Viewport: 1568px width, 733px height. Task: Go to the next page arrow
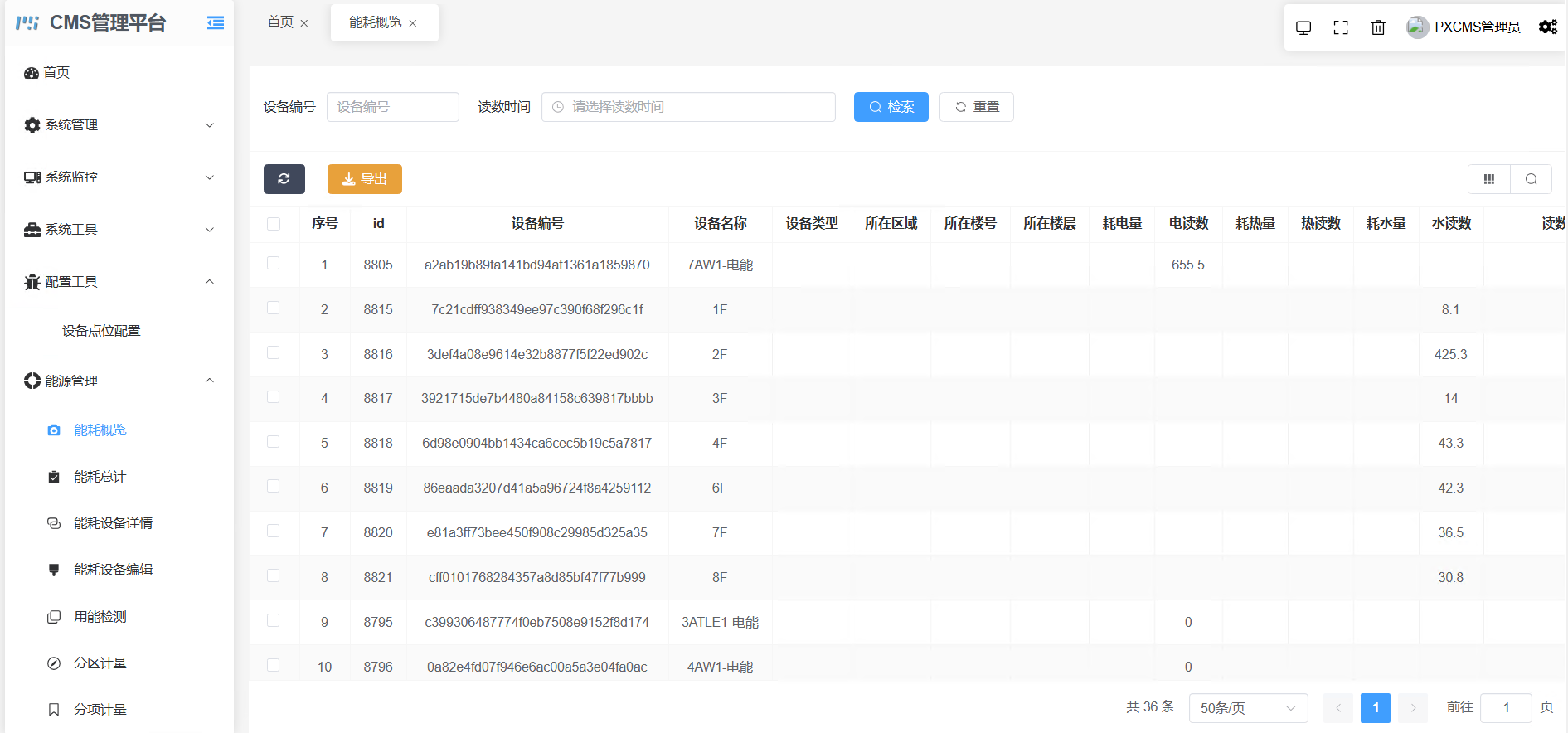click(x=1413, y=708)
